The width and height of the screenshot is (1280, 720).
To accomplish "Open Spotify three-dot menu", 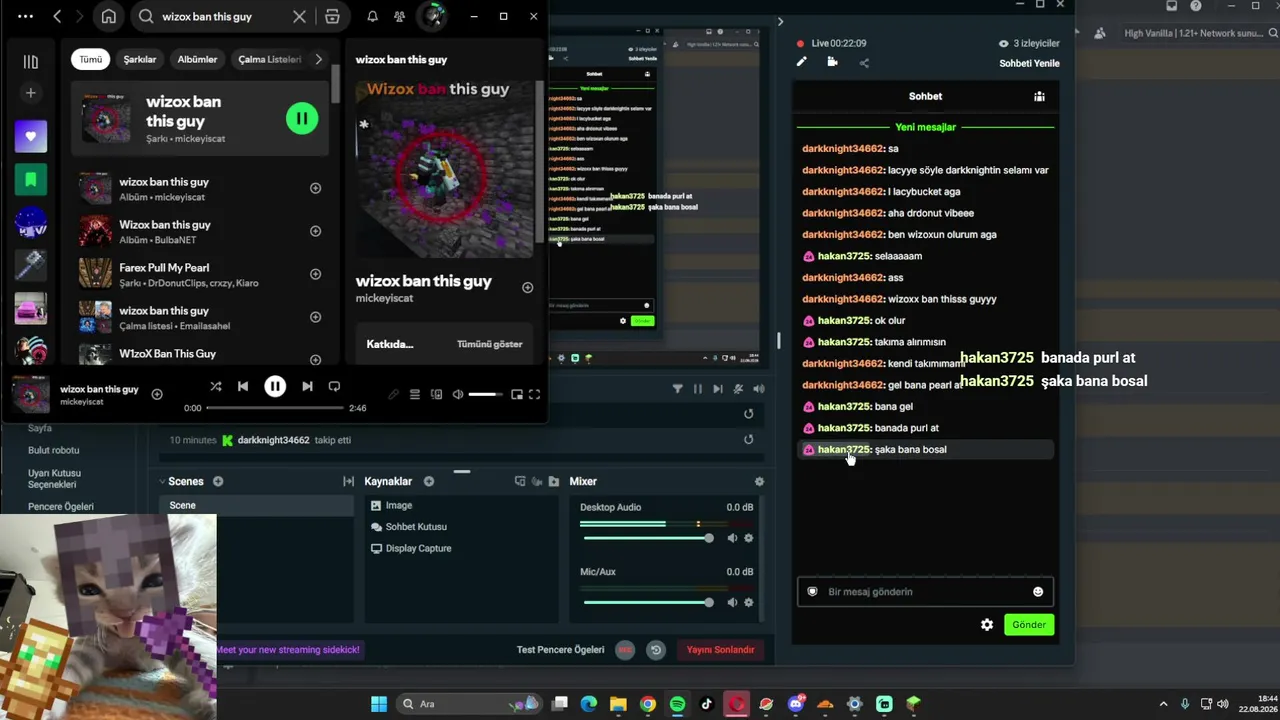I will pos(25,16).
